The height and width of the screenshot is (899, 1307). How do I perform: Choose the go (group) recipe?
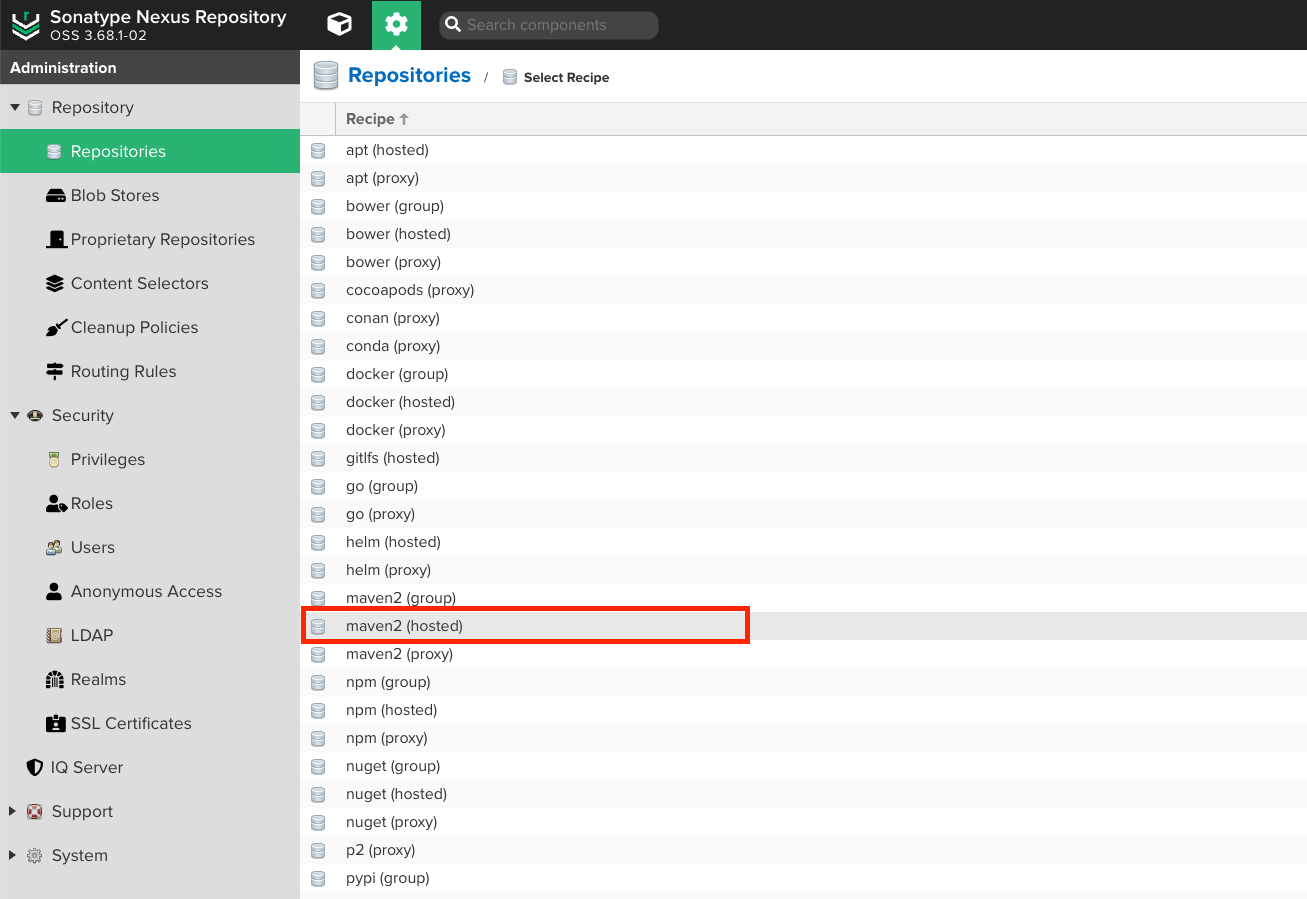[x=803, y=486]
